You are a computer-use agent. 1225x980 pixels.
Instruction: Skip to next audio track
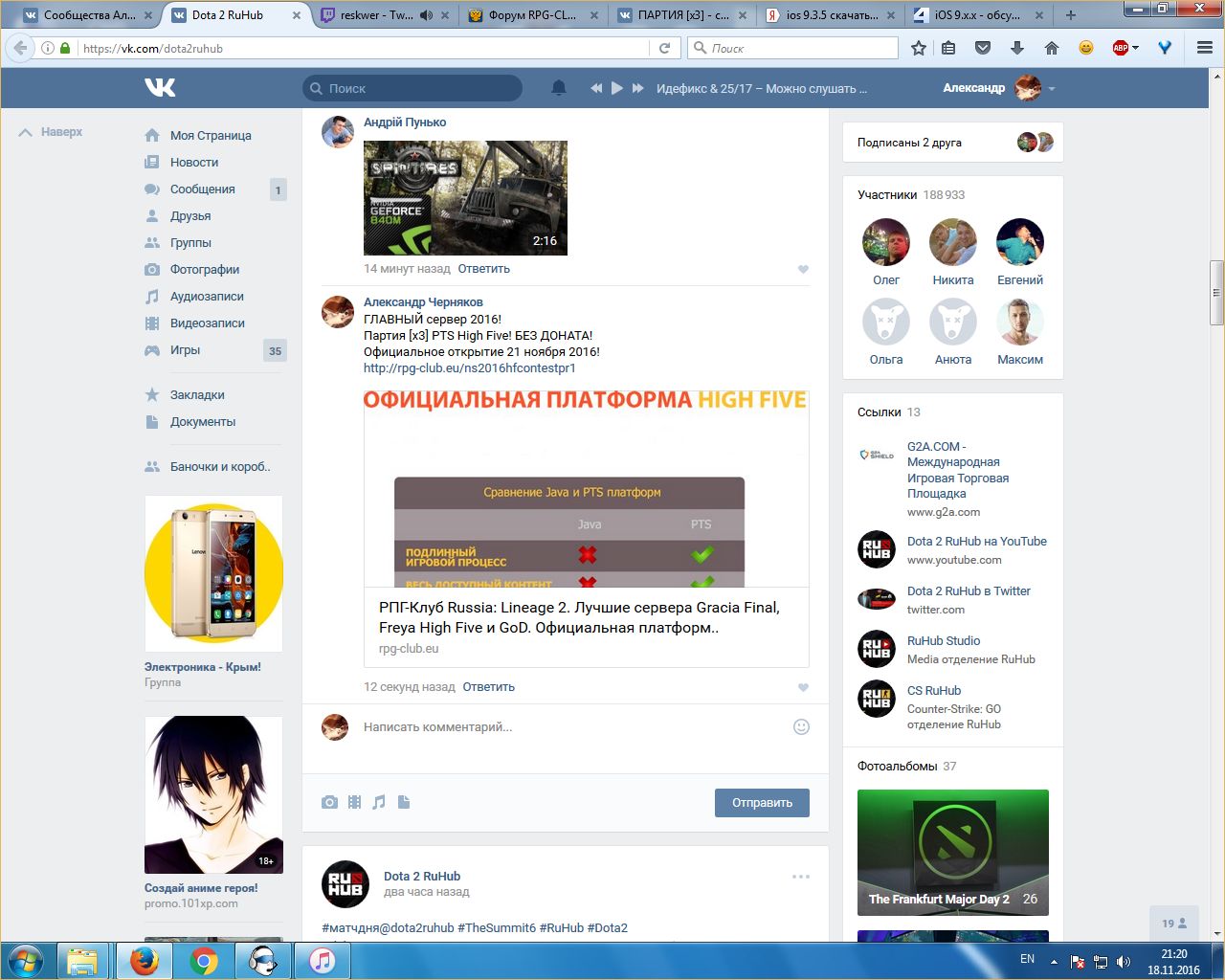pos(638,88)
